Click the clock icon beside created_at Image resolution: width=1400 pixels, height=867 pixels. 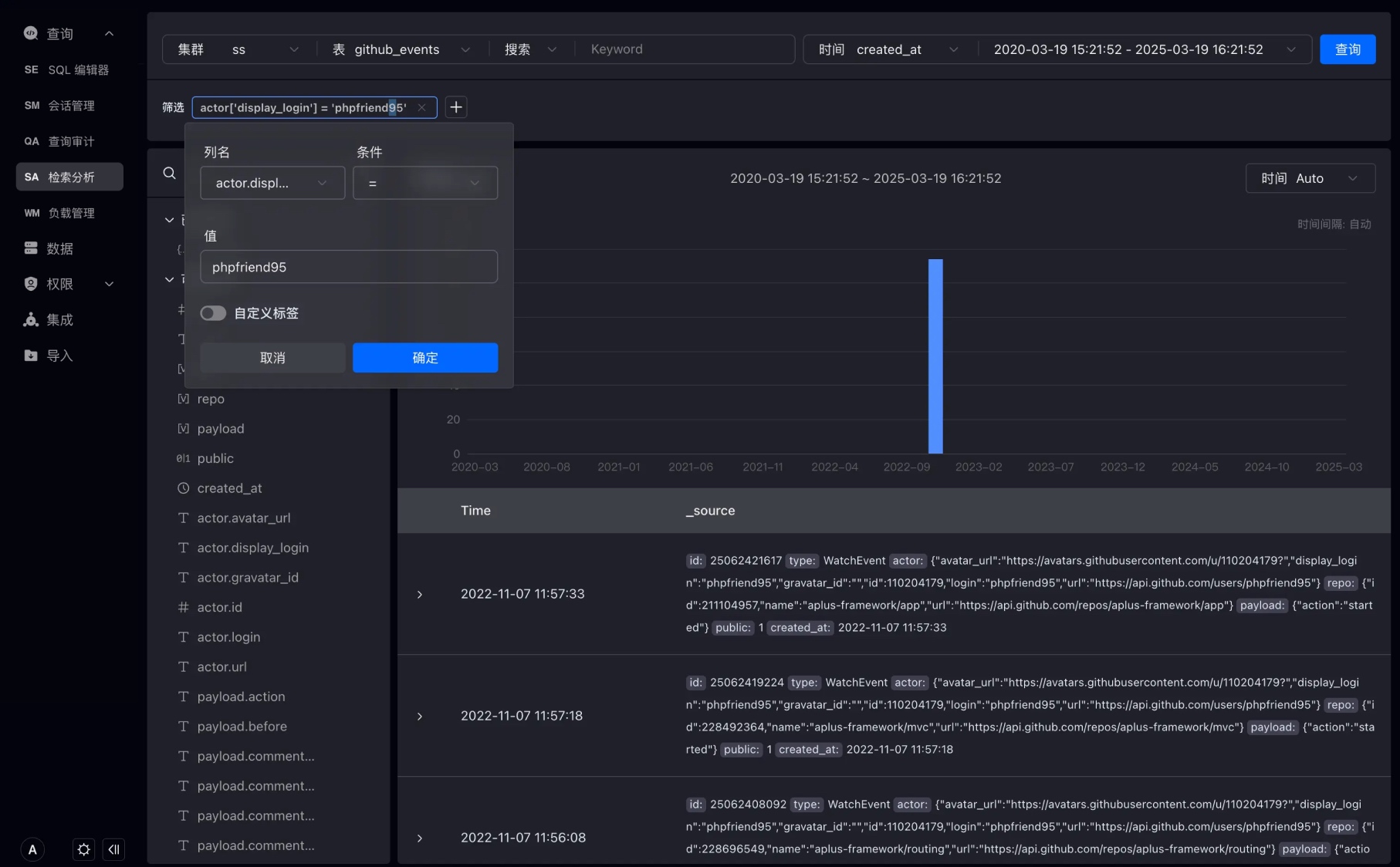[183, 488]
